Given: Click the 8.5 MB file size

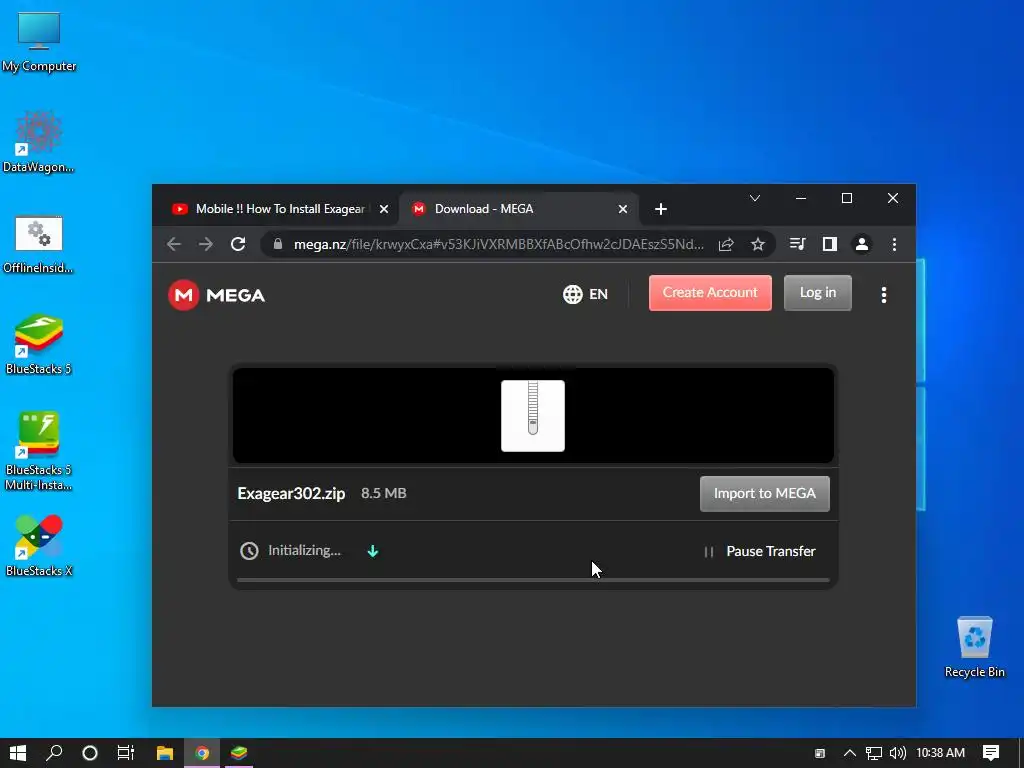Looking at the screenshot, I should [x=384, y=494].
